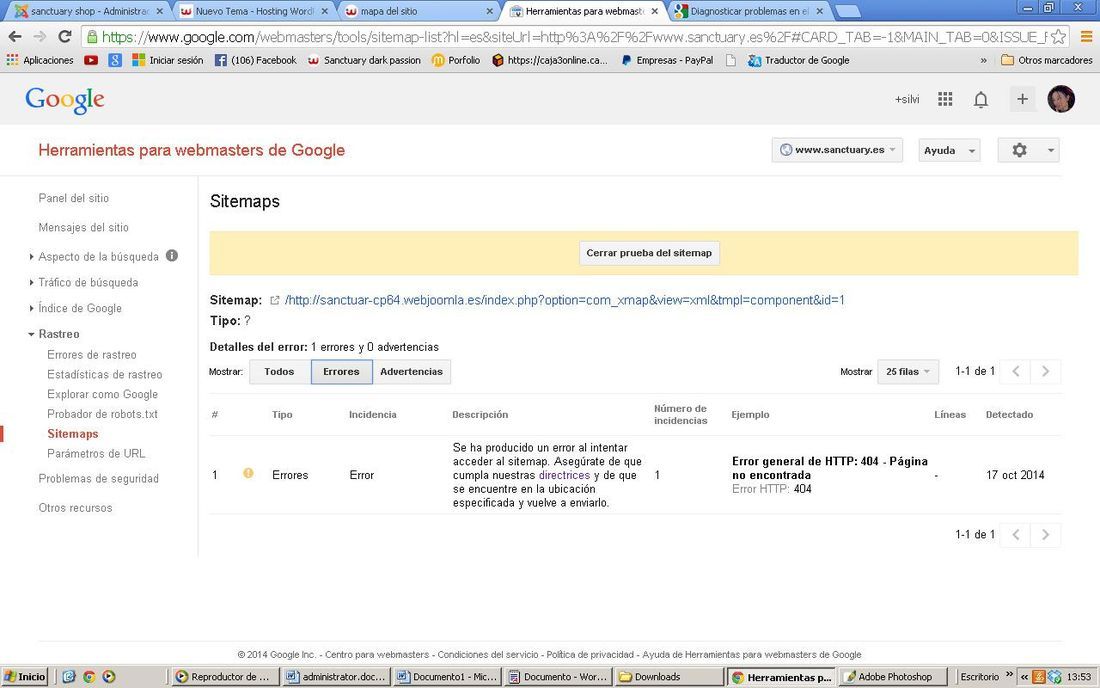Open Mensajes del sitio

tap(83, 227)
